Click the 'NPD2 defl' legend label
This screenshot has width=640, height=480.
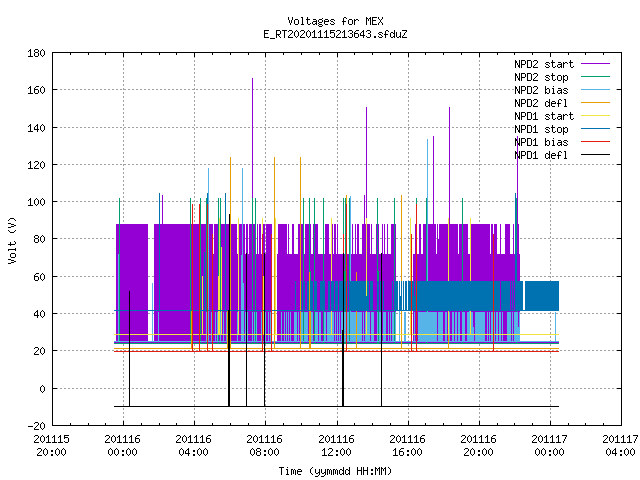tap(541, 103)
